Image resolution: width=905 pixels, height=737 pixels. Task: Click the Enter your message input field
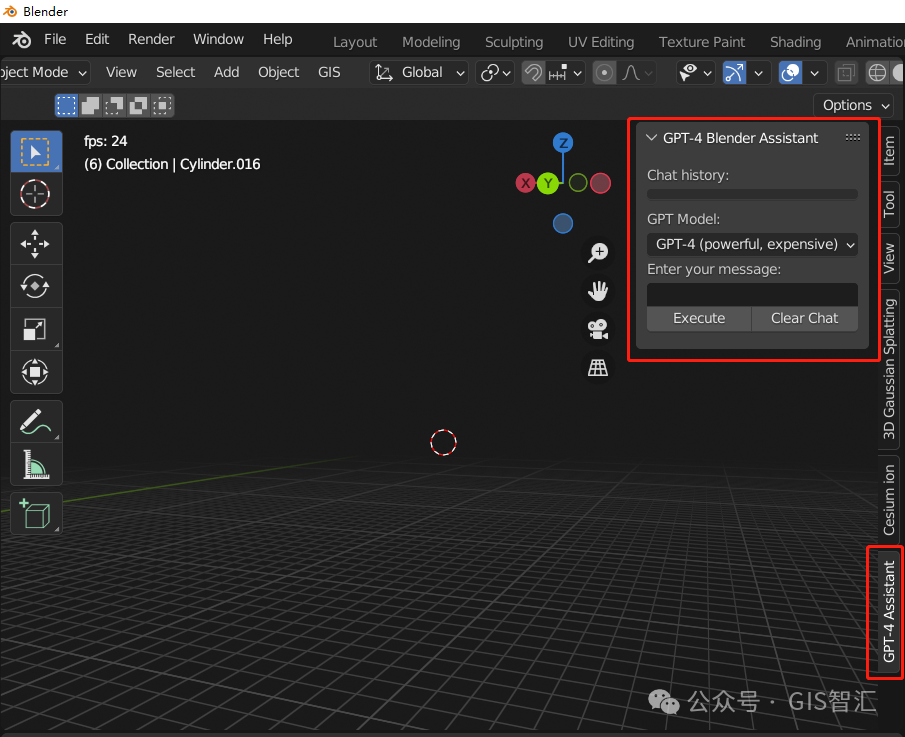click(751, 294)
